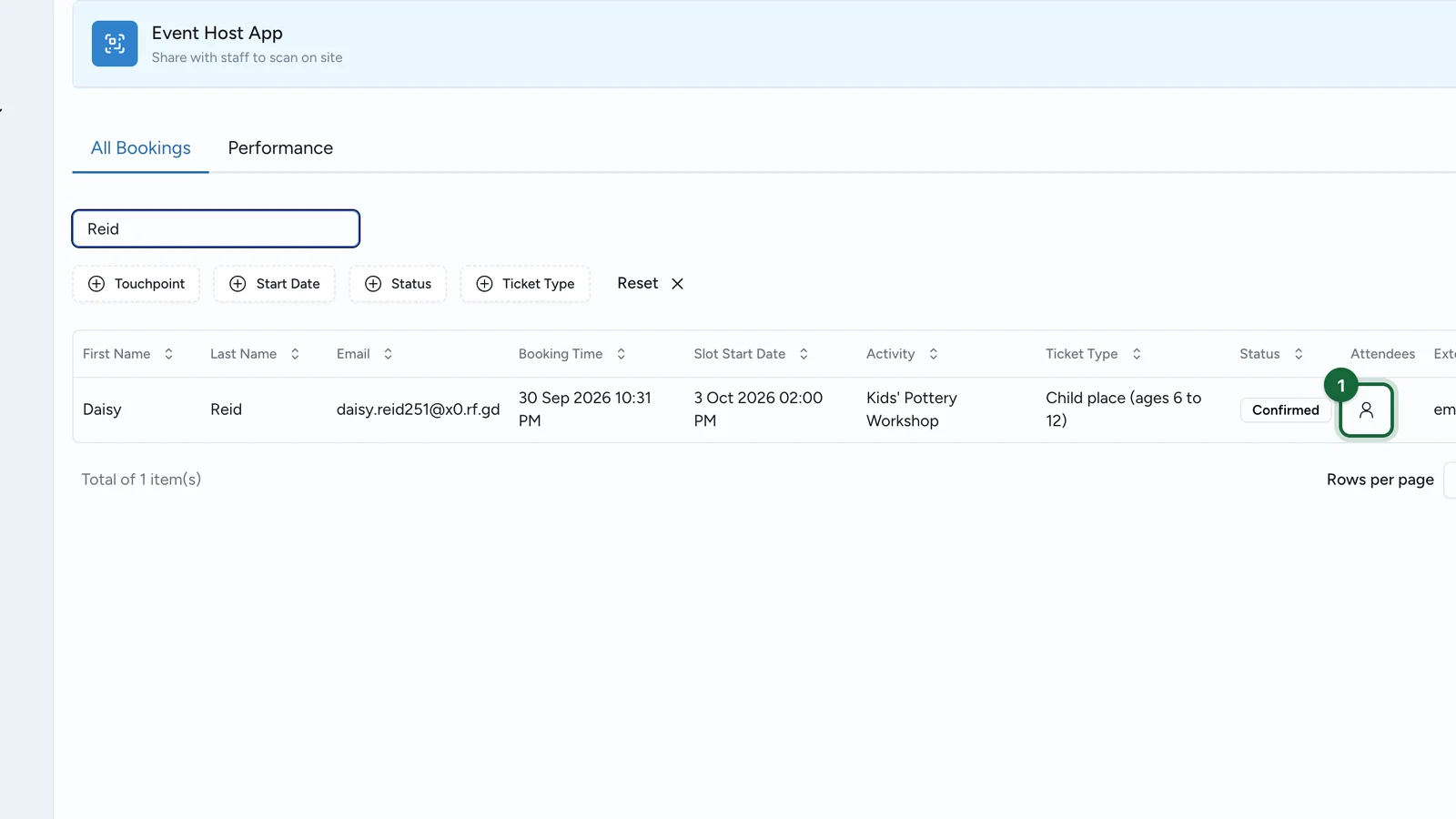Click booking time 30 Sep 2026 10:31 PM
The height and width of the screenshot is (819, 1456).
pos(585,409)
